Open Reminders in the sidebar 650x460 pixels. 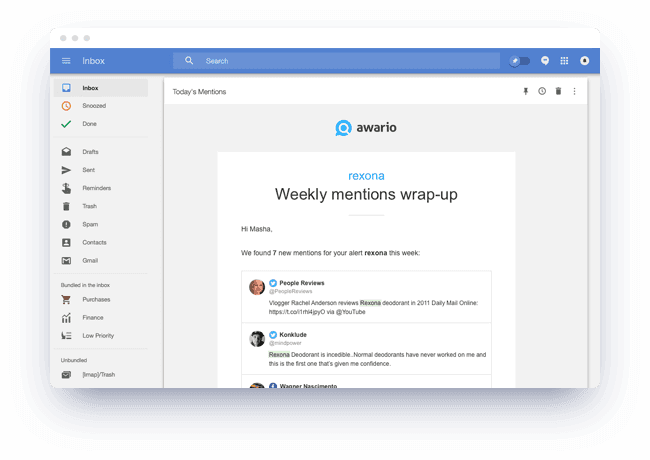(x=97, y=188)
